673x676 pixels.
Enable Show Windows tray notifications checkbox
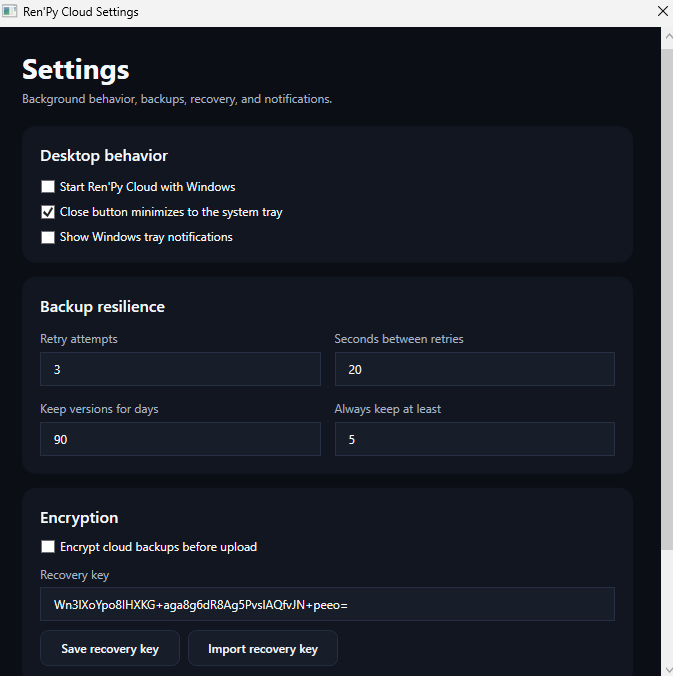(48, 237)
